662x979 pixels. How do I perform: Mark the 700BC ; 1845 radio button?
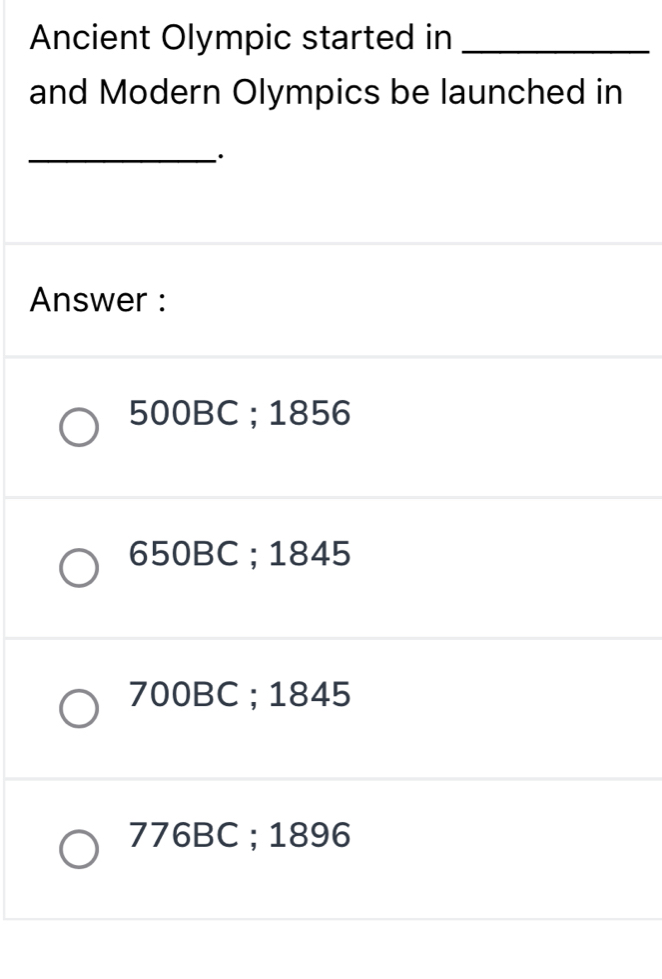[78, 708]
